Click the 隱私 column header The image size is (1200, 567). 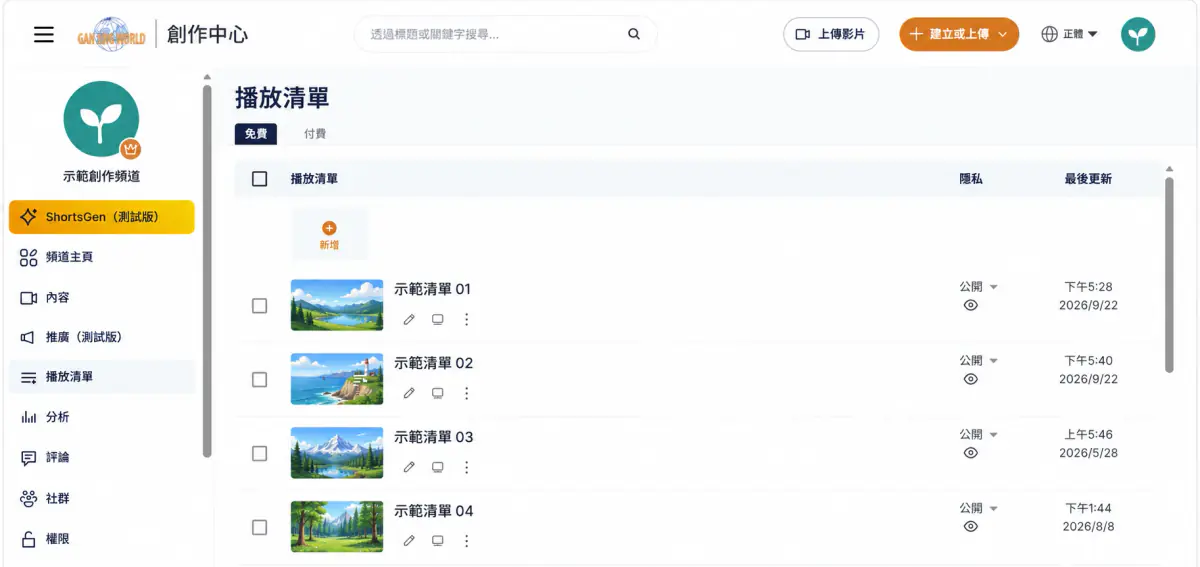click(971, 179)
